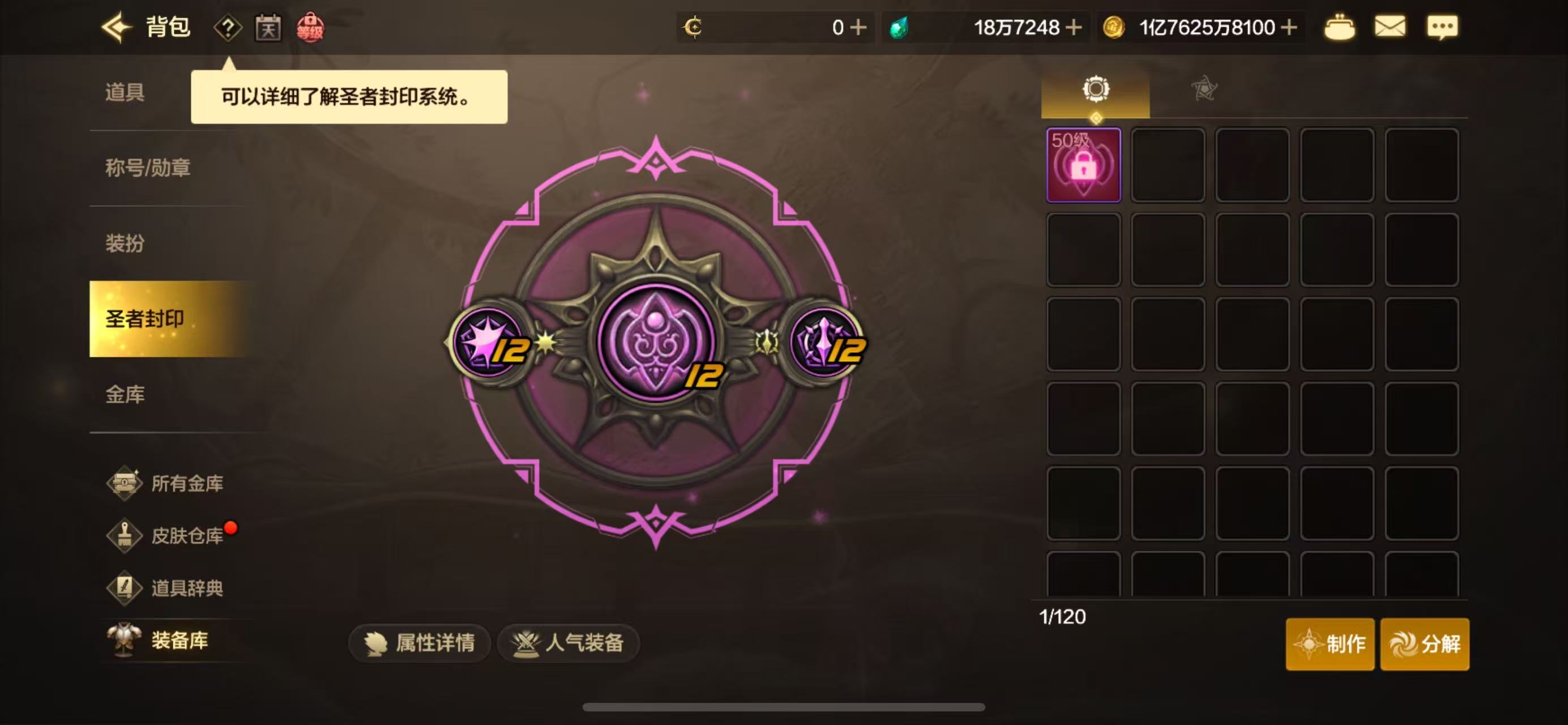Open the chat speech bubble icon
1568x725 pixels.
(1442, 27)
